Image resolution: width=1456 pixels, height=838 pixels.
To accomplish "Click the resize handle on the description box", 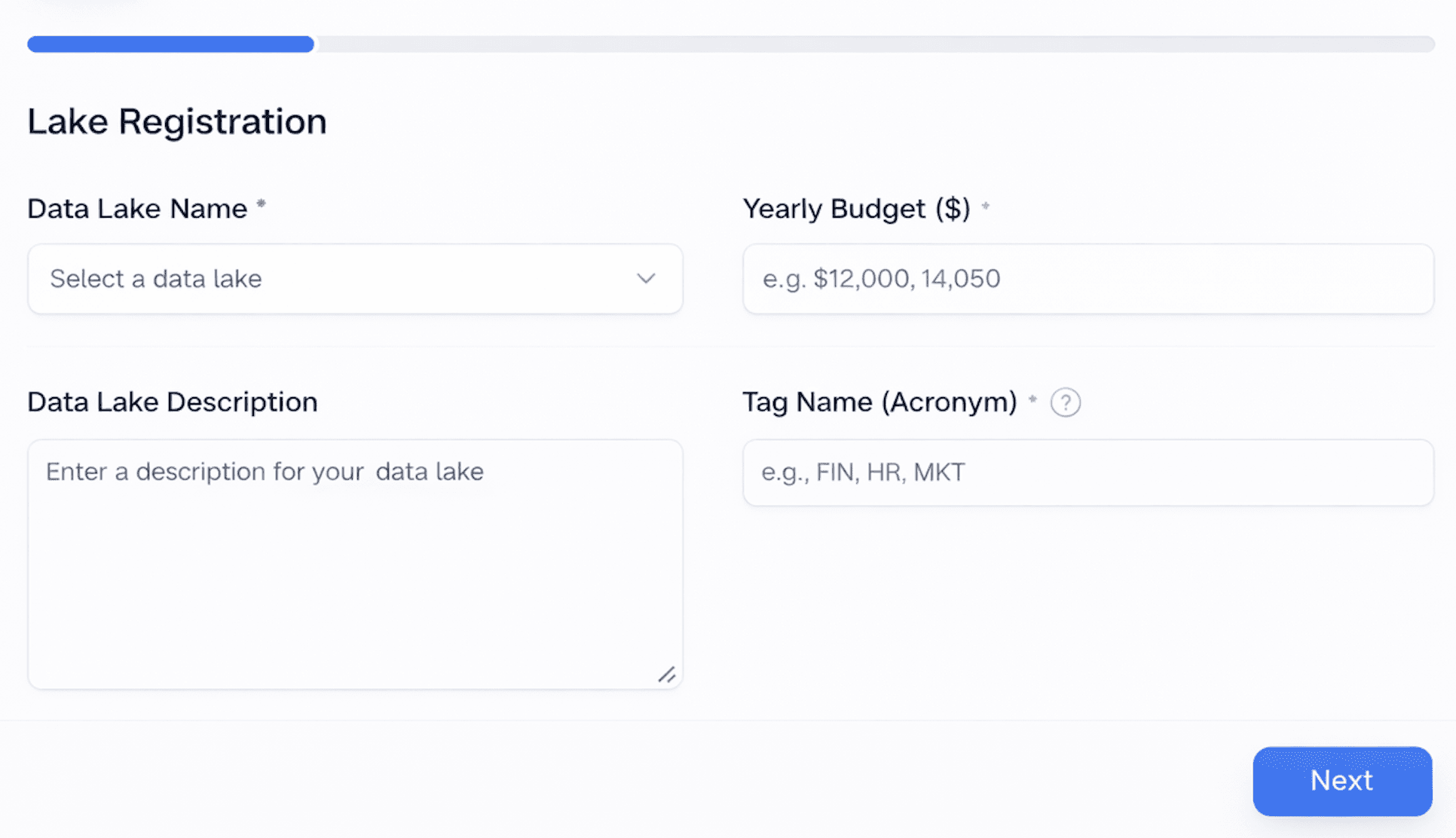I will [668, 676].
